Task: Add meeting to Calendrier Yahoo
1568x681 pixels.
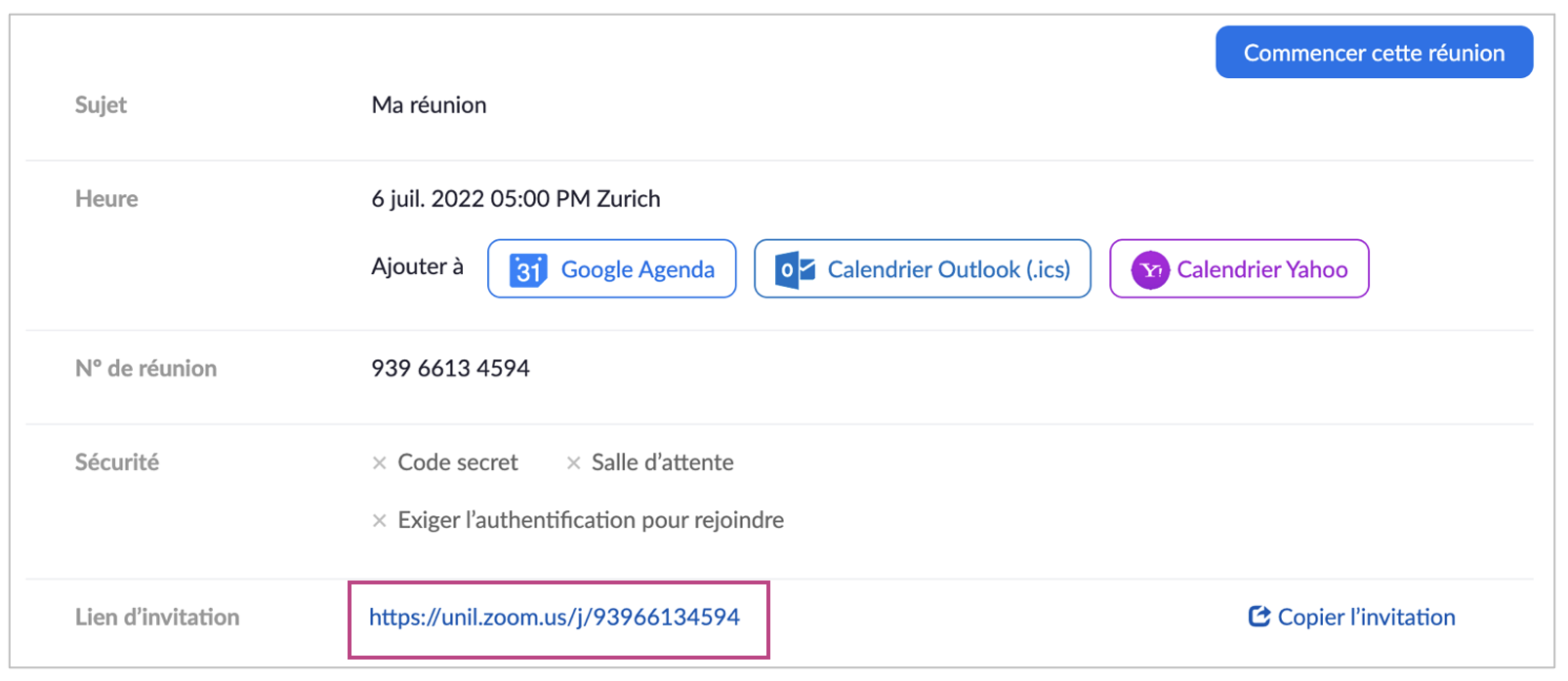Action: coord(1261,269)
